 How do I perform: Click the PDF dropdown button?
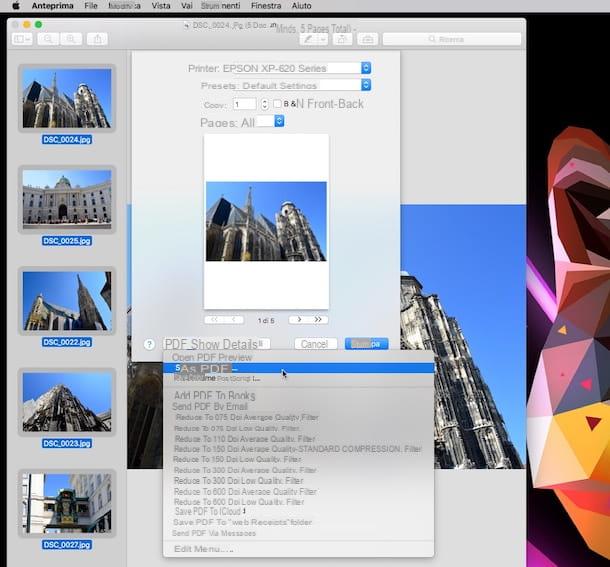point(177,344)
